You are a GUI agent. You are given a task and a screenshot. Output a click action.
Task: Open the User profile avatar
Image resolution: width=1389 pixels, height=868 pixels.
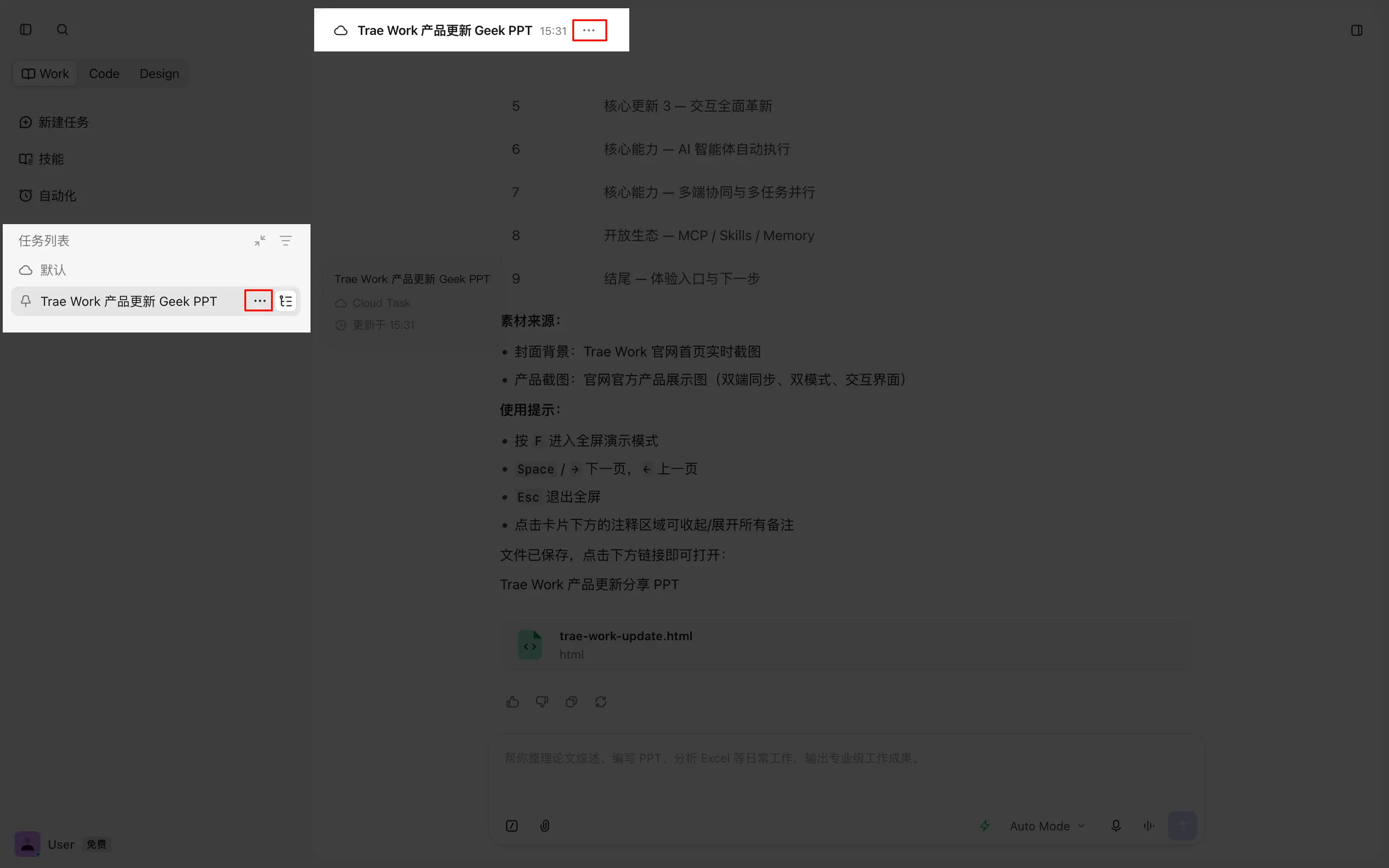coord(27,844)
